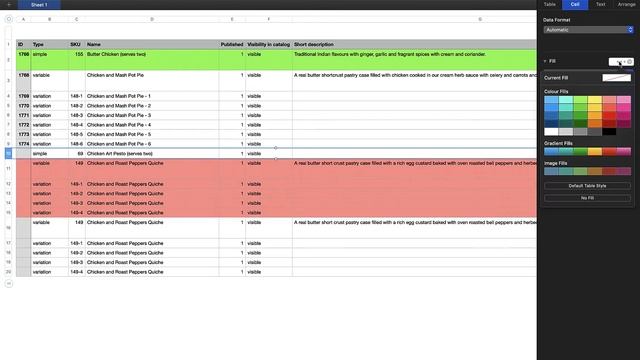The height and width of the screenshot is (360, 640).
Task: Click the Current Fill preview swatch
Action: (x=616, y=78)
